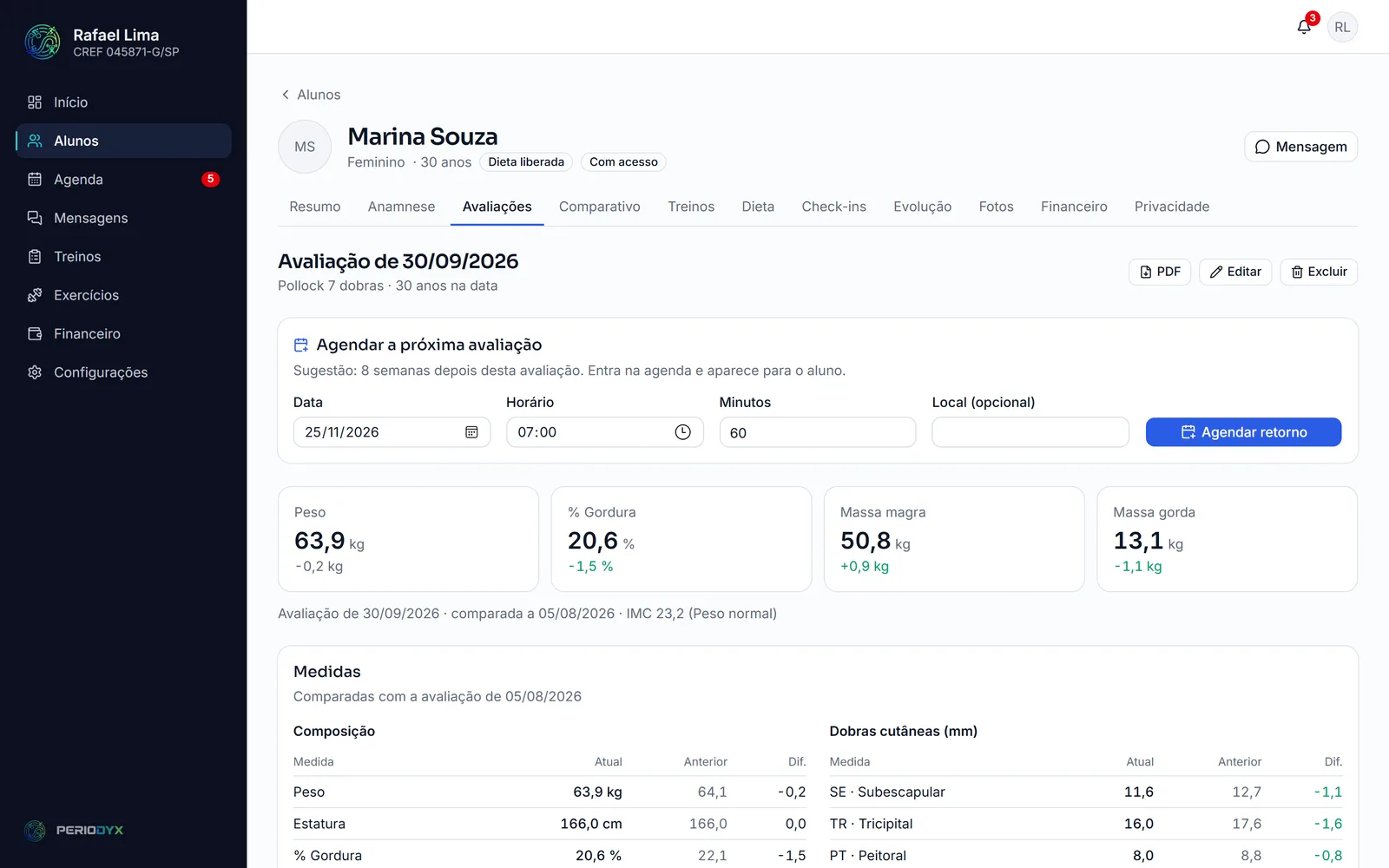Click the Agenda badge showing 5
This screenshot has height=868, width=1389.
point(210,180)
